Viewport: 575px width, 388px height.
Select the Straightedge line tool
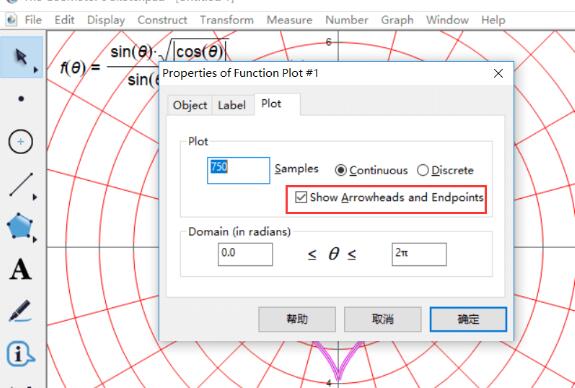coord(21,184)
